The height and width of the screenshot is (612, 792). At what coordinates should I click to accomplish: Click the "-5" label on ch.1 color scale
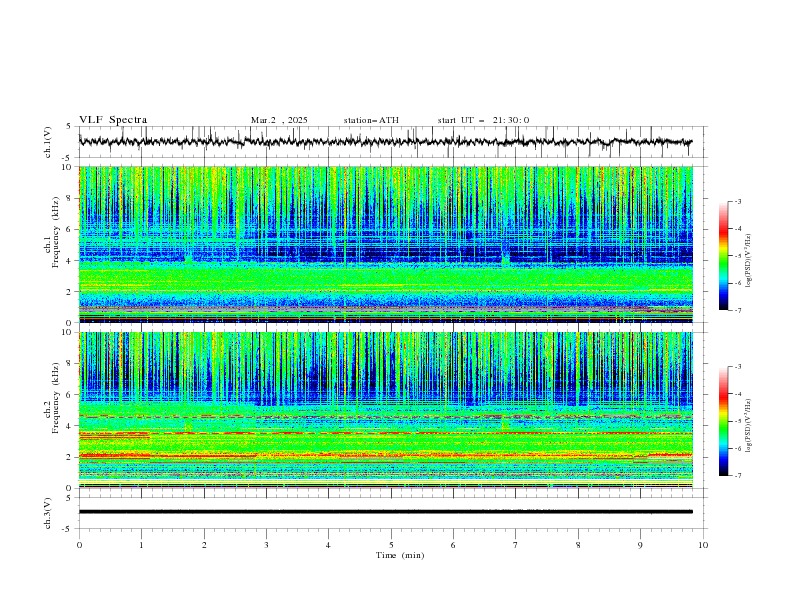point(737,256)
